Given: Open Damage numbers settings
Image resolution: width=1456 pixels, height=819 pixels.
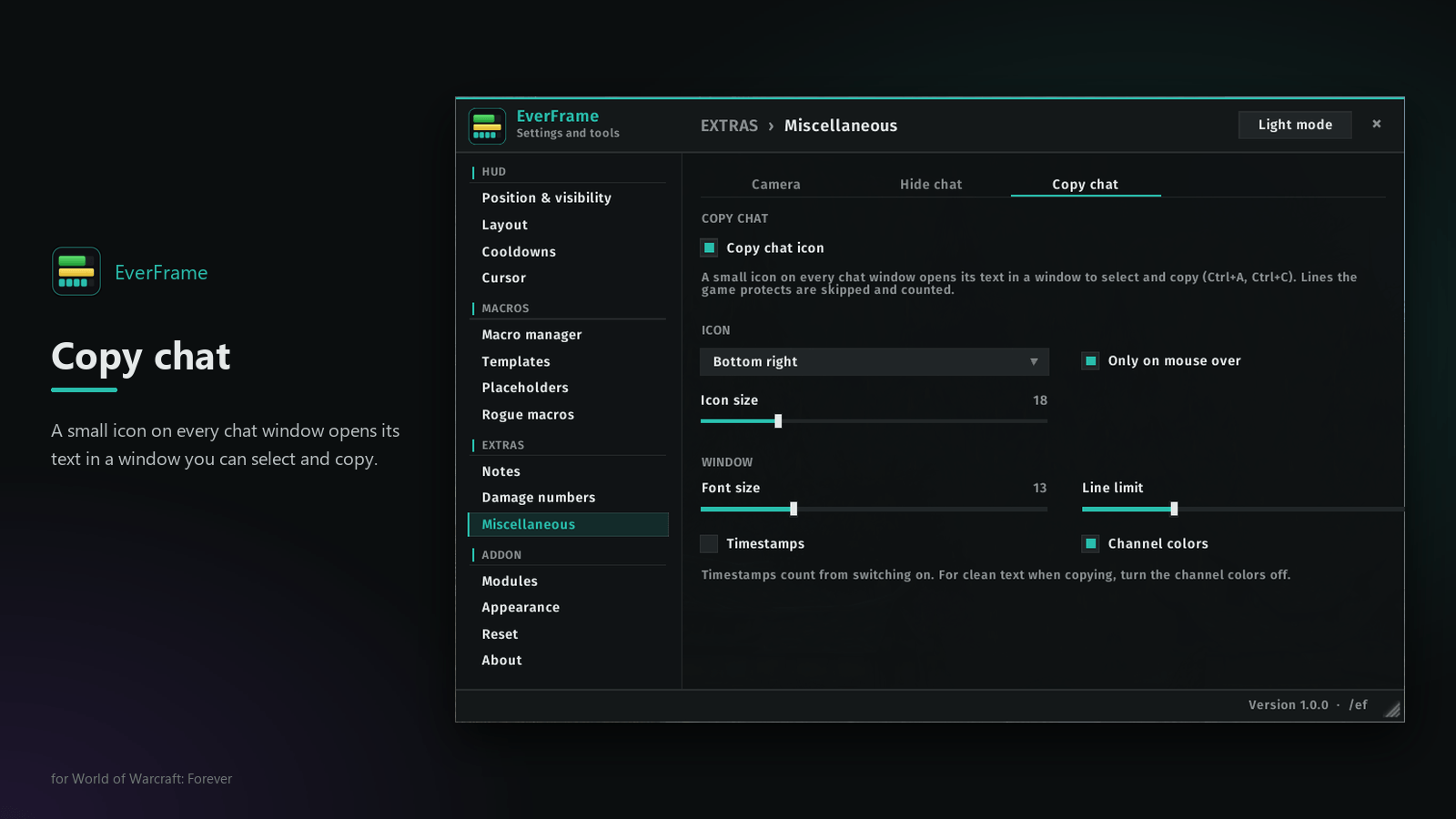Looking at the screenshot, I should tap(567, 498).
